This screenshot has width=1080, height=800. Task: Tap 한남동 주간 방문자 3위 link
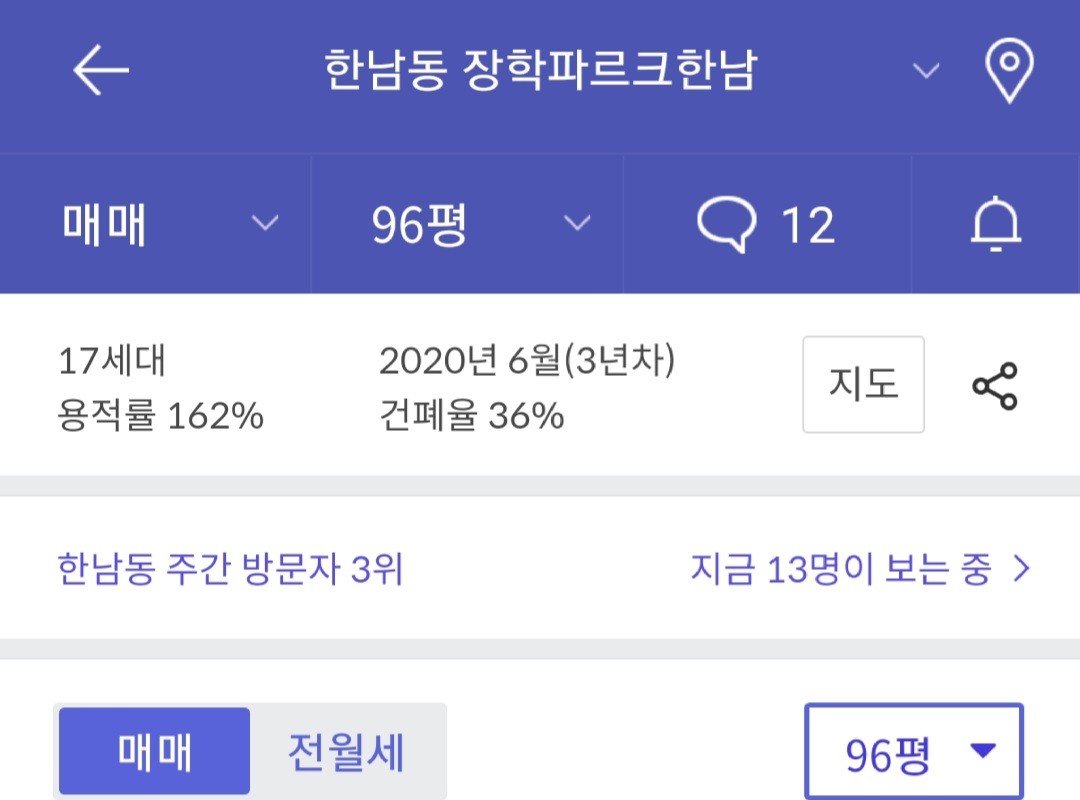230,570
